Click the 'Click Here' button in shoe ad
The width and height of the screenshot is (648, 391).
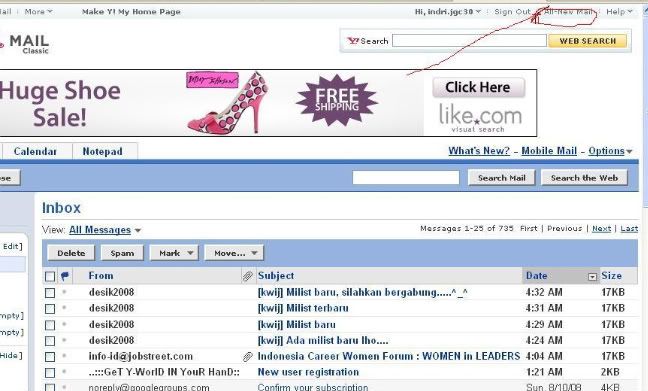479,88
